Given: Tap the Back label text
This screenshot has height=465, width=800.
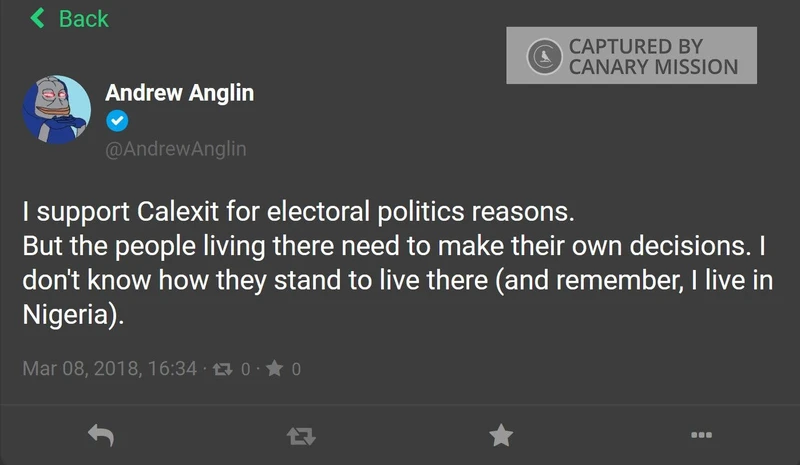Looking at the screenshot, I should point(84,18).
